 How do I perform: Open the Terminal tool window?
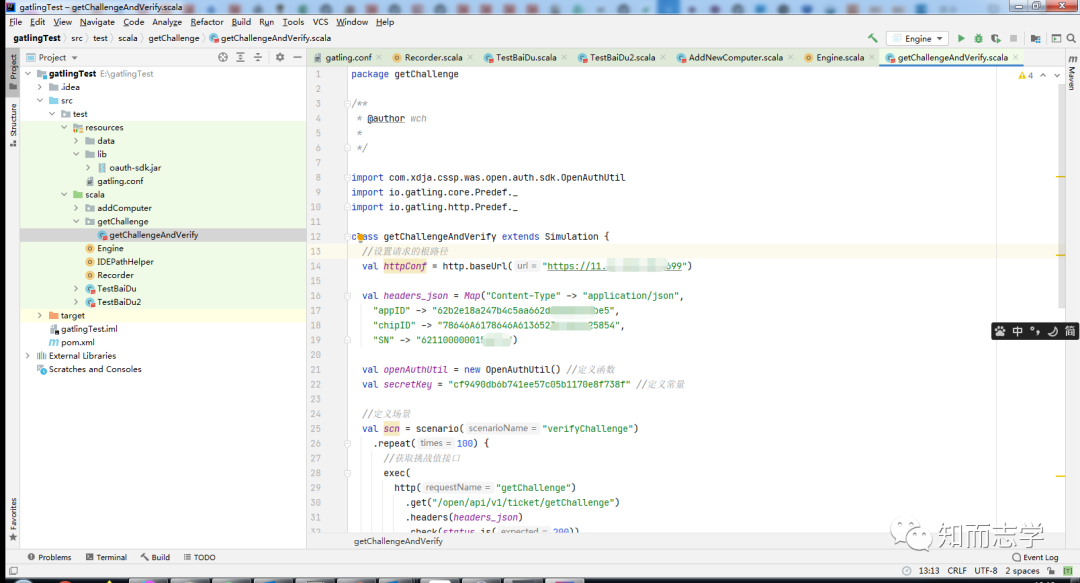(106, 557)
